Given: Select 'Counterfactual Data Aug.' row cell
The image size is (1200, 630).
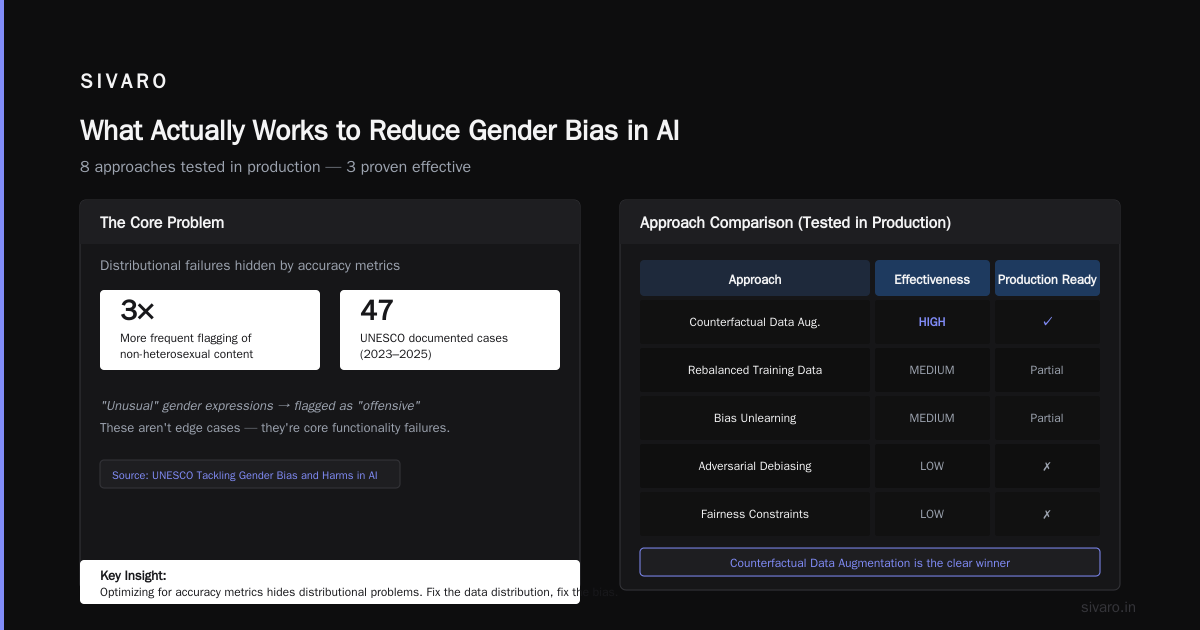Looking at the screenshot, I should point(755,322).
